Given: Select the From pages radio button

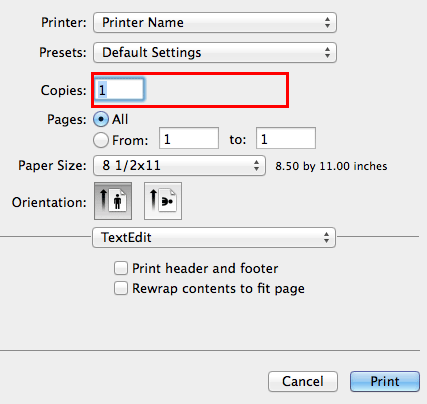Looking at the screenshot, I should (x=101, y=140).
